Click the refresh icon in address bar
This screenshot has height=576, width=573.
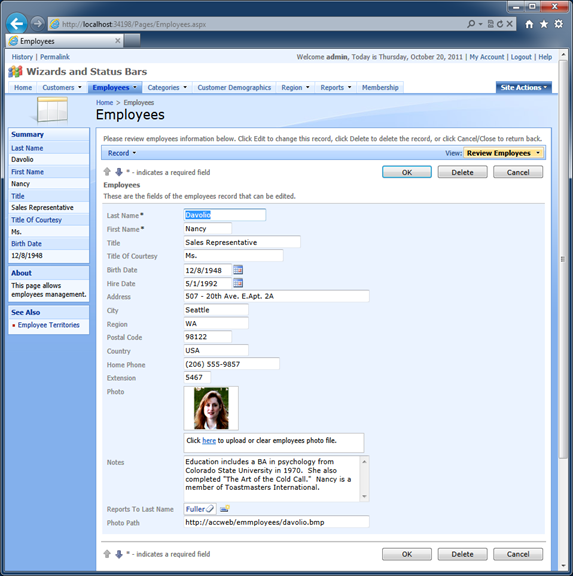(x=500, y=24)
